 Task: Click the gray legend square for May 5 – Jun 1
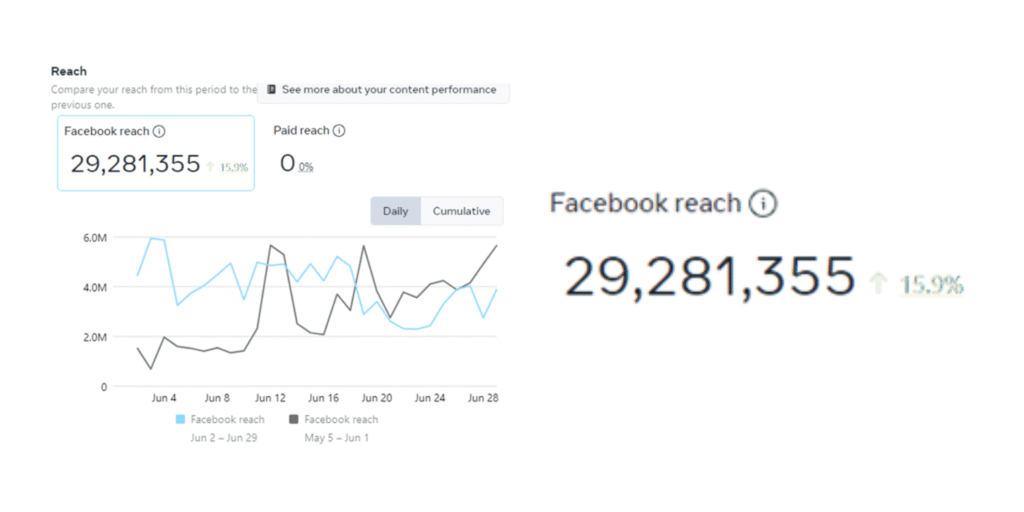point(294,420)
